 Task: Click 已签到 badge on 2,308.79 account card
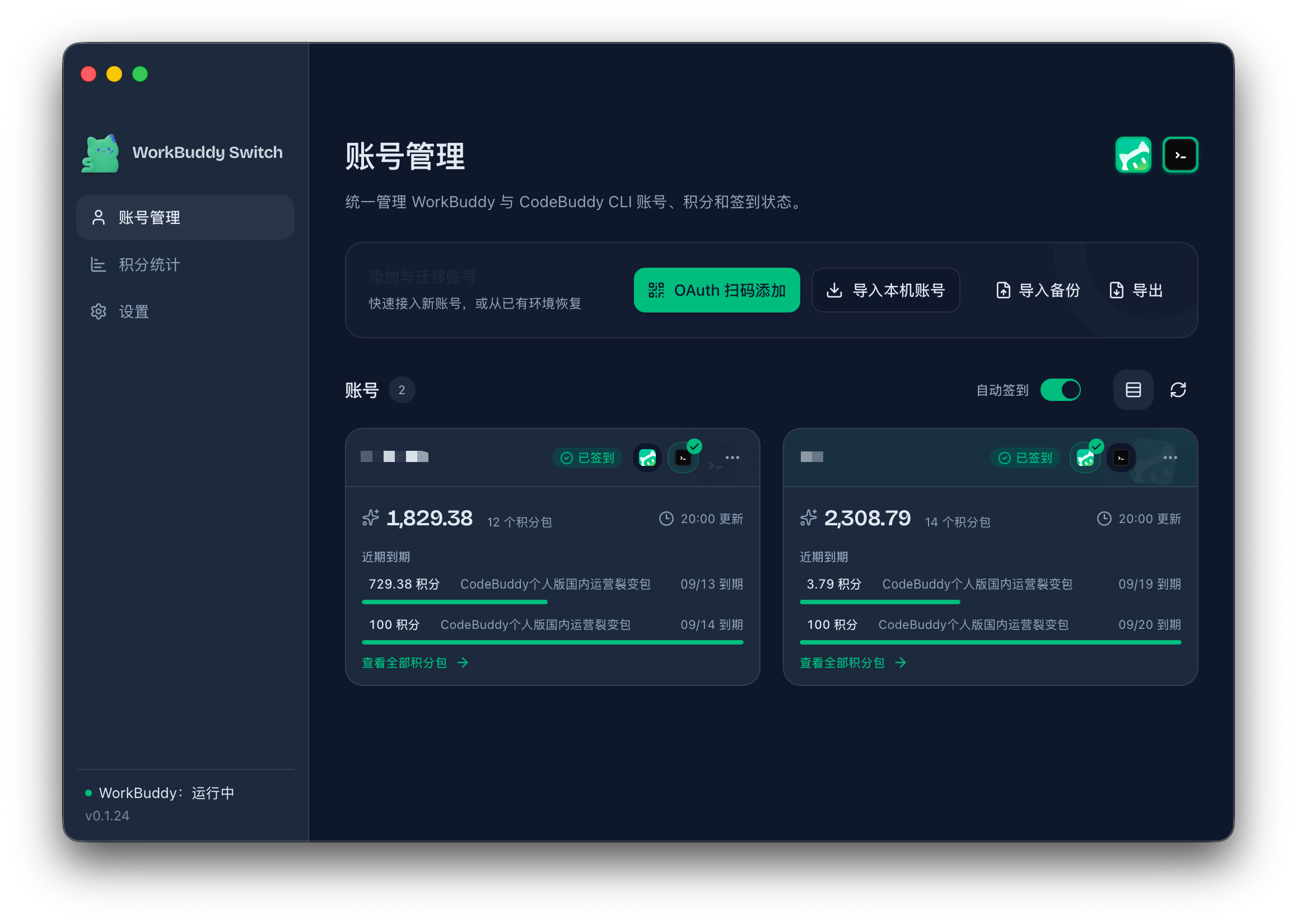pos(1025,458)
